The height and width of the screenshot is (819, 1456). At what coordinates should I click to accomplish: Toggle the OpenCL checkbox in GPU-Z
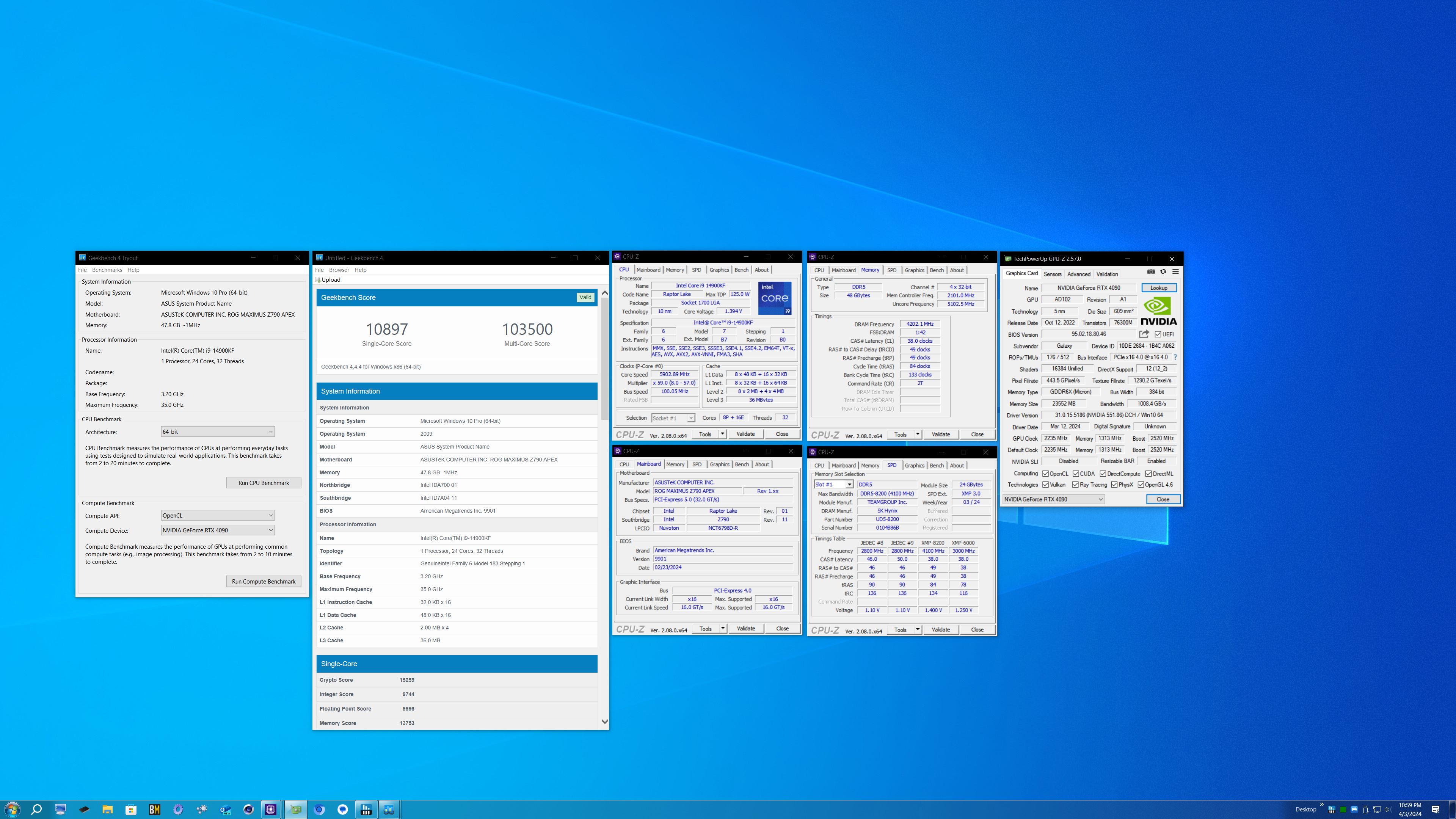(x=1046, y=474)
